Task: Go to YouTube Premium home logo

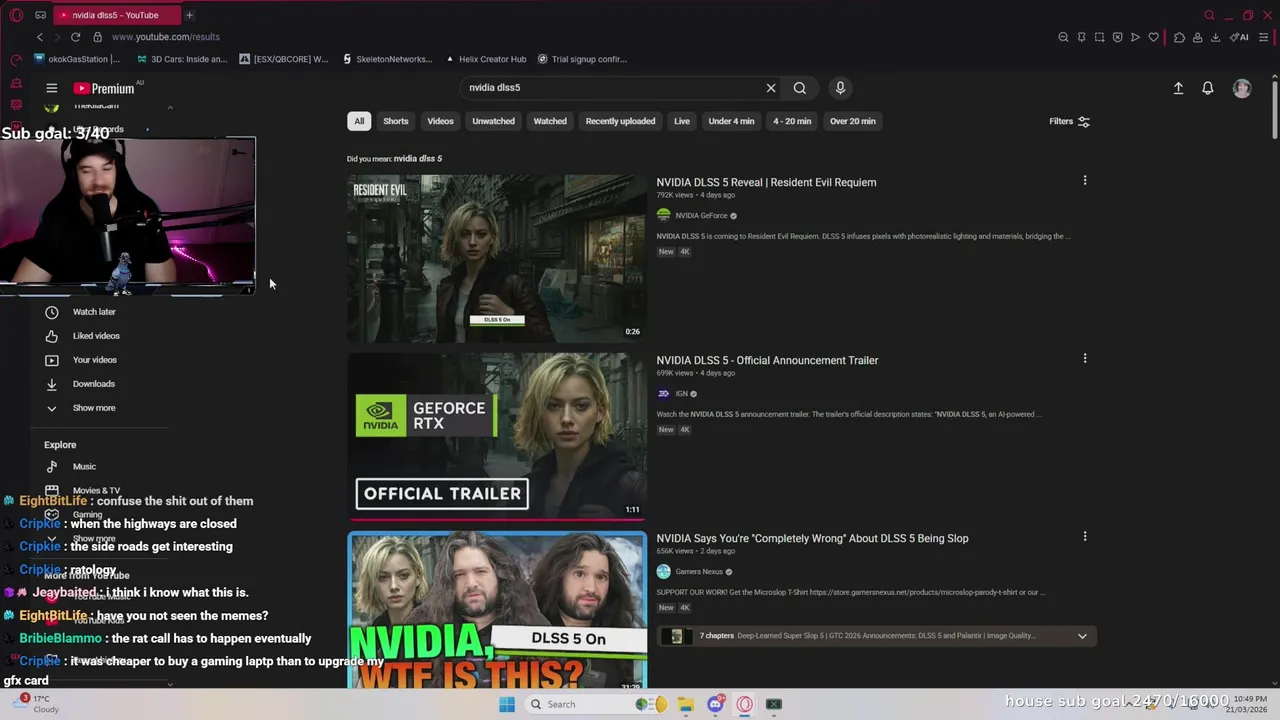Action: [x=104, y=88]
